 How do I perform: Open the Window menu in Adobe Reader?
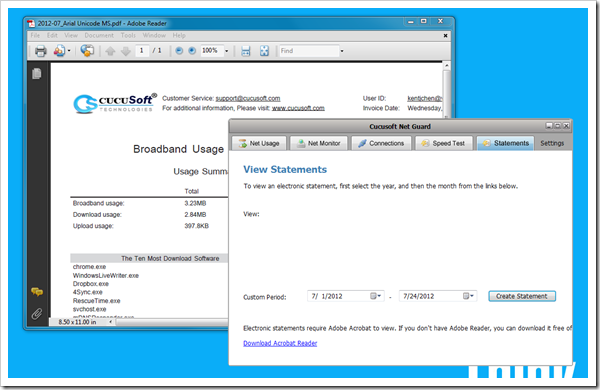[154, 35]
